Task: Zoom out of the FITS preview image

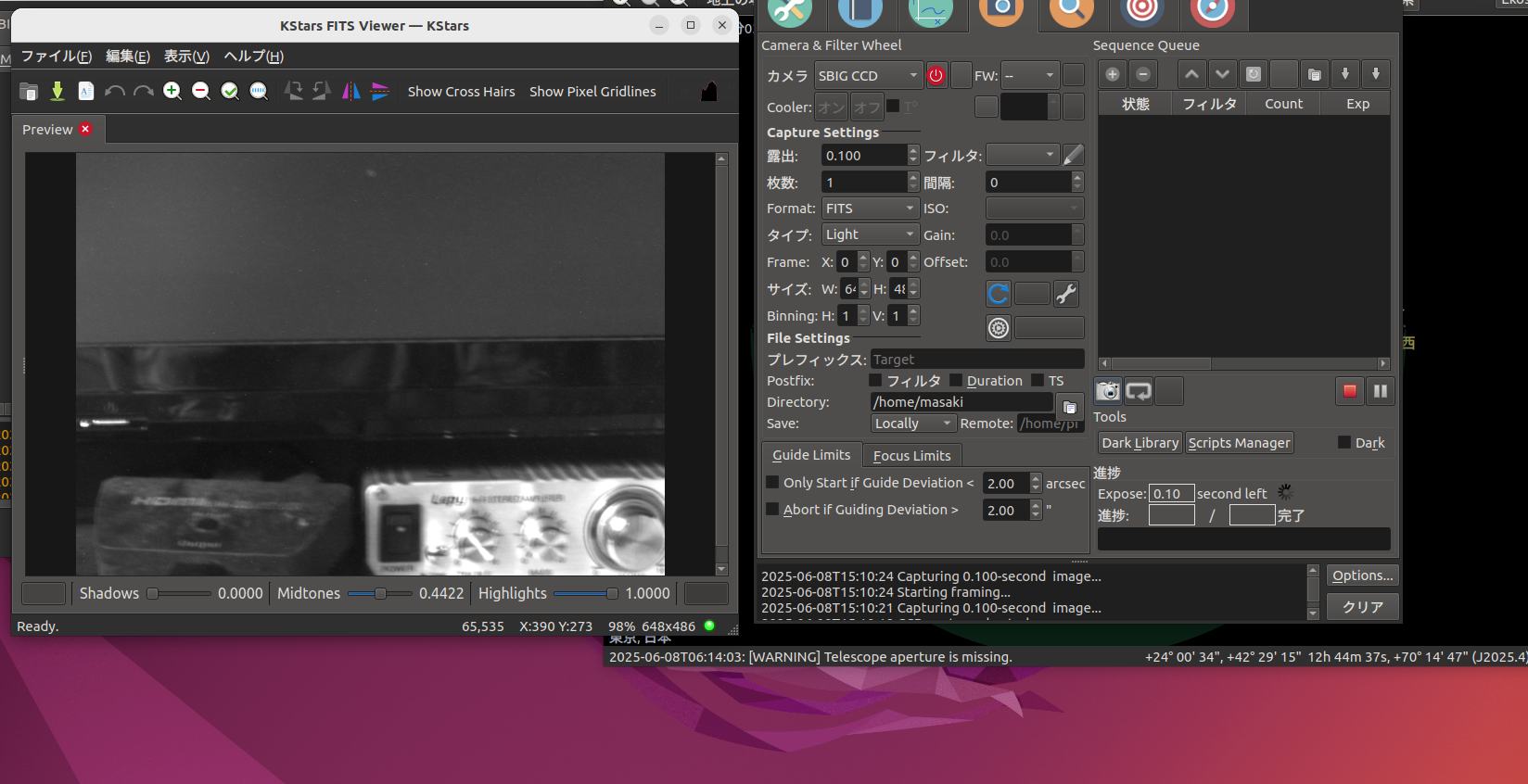Action: (201, 91)
